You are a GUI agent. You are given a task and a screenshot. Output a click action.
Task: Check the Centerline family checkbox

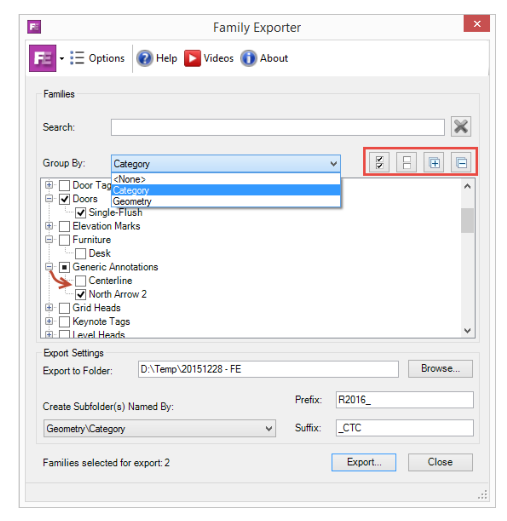pyautogui.click(x=80, y=281)
